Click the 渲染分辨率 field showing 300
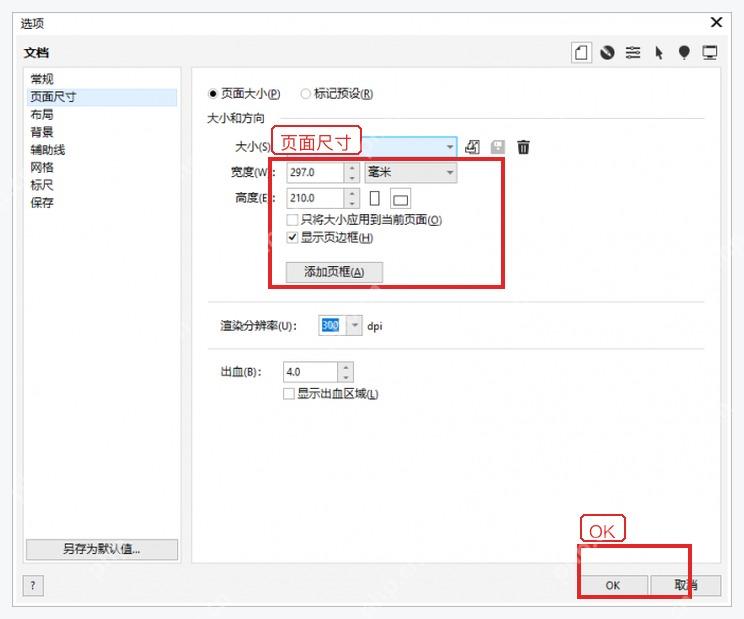This screenshot has height=619, width=744. (x=332, y=326)
